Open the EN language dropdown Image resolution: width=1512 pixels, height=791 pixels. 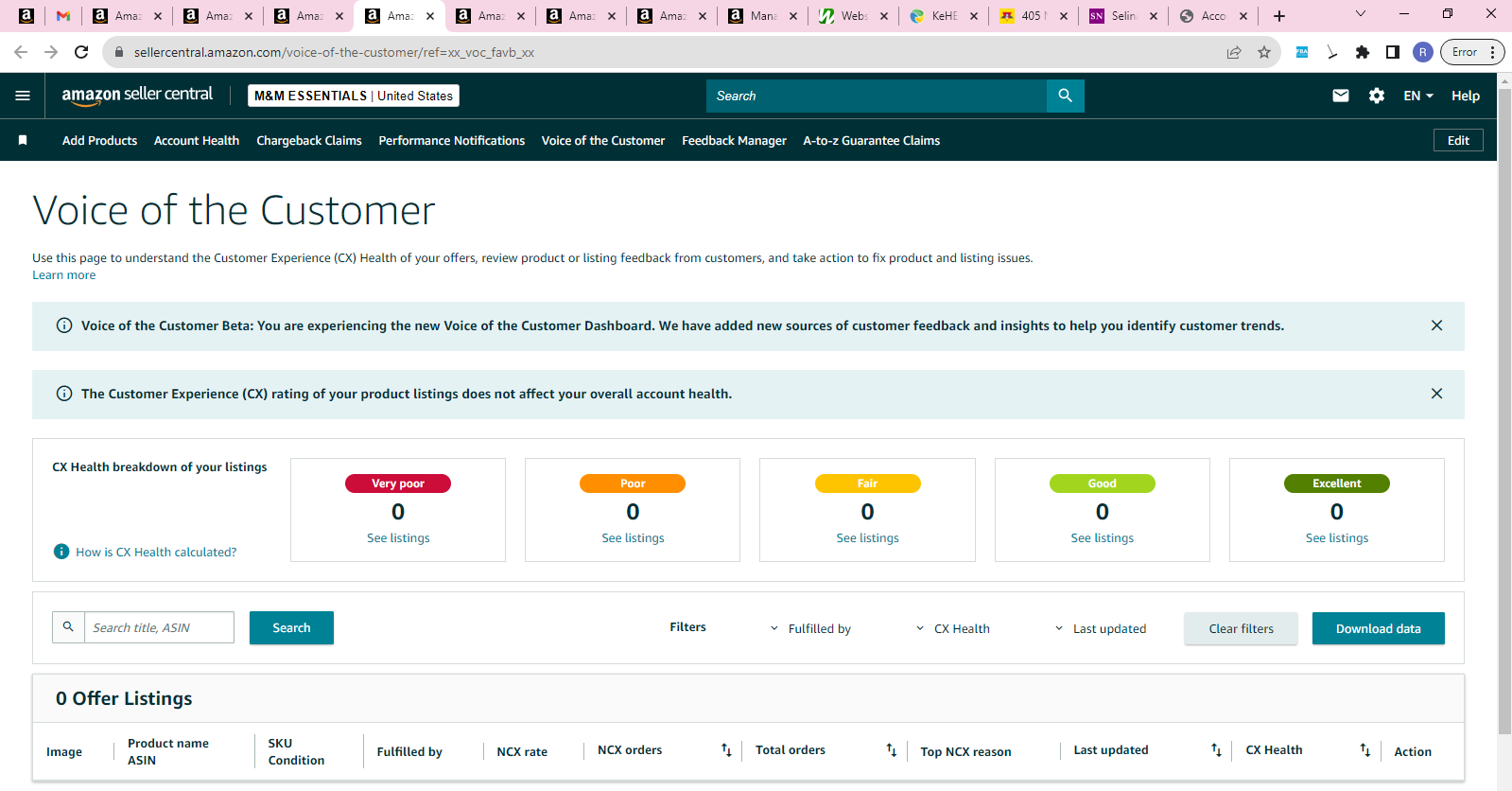point(1418,96)
